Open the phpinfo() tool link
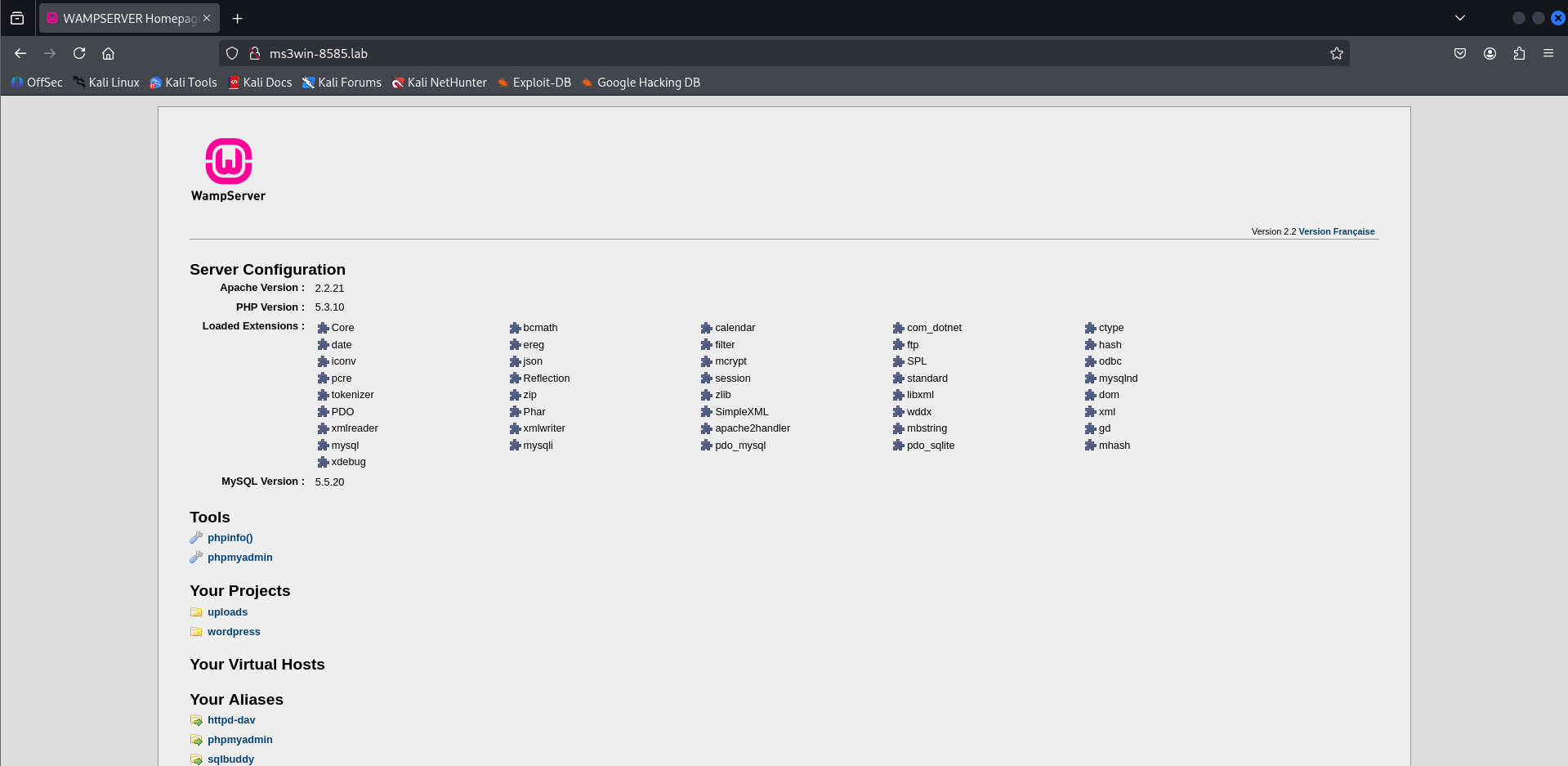Viewport: 1568px width, 766px height. (x=230, y=538)
